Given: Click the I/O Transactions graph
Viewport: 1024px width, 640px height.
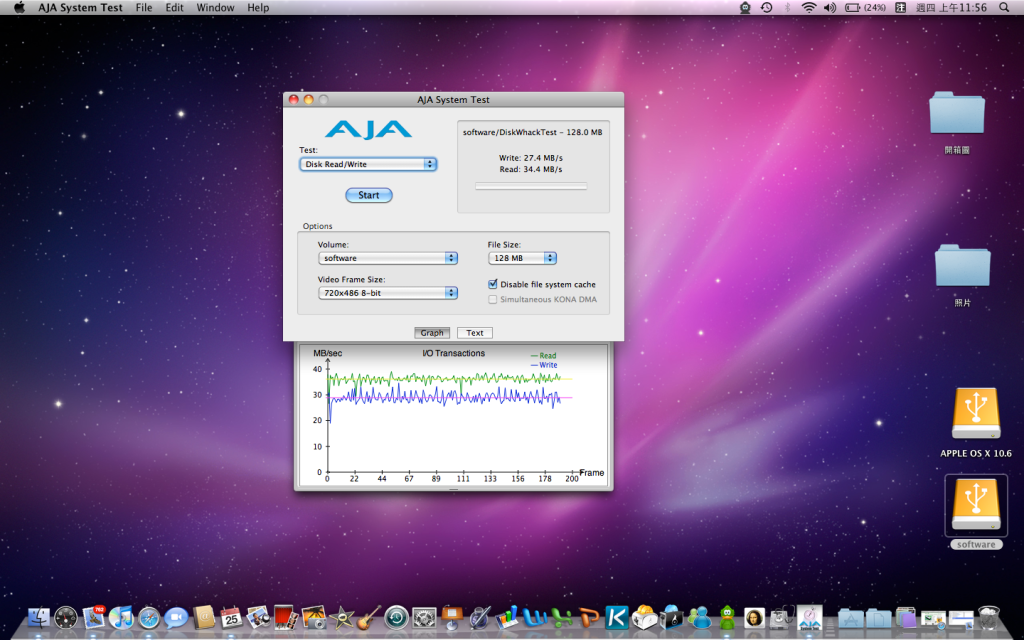Looking at the screenshot, I should pos(453,416).
